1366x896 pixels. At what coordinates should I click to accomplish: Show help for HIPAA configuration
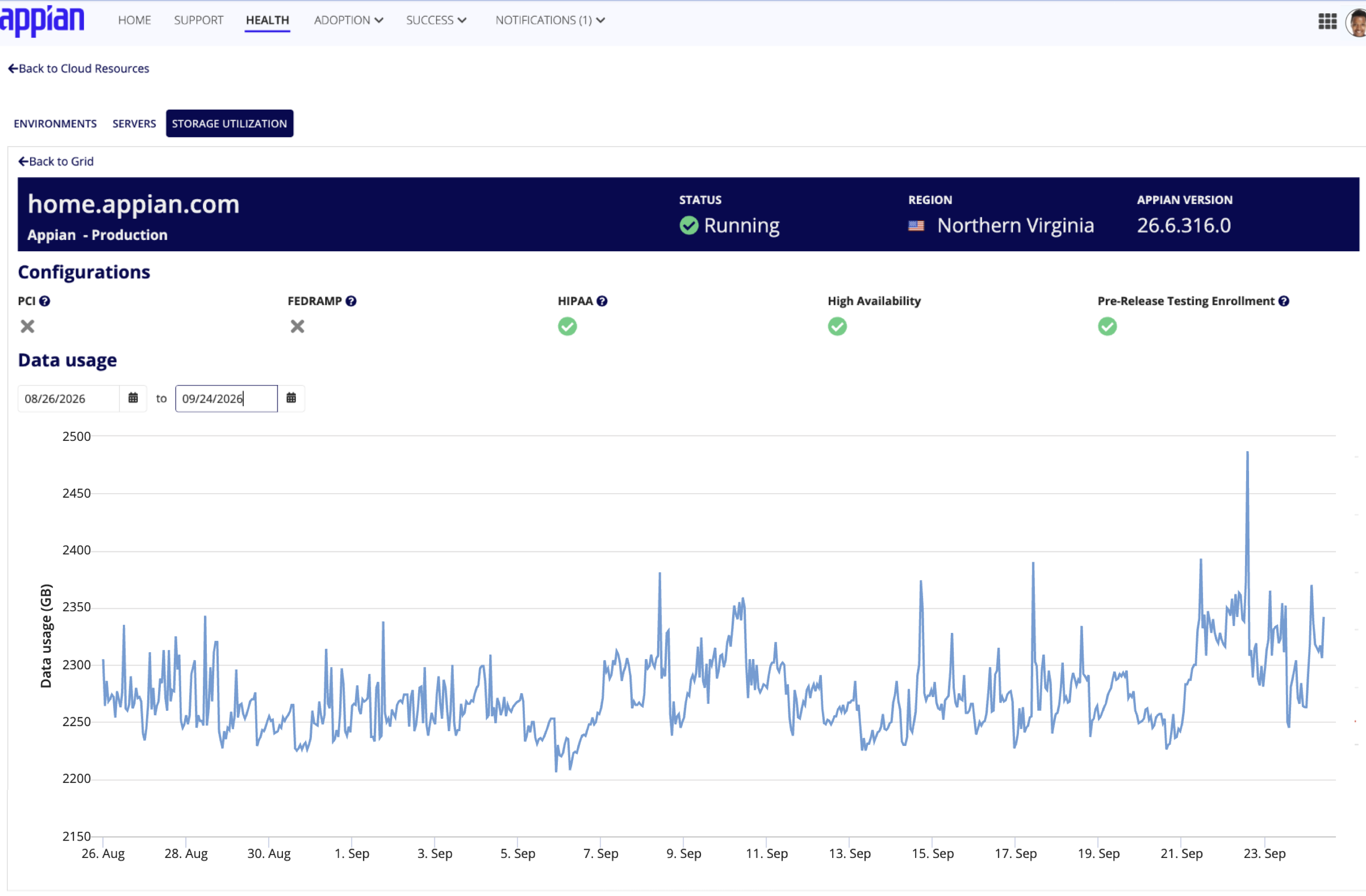click(x=601, y=301)
